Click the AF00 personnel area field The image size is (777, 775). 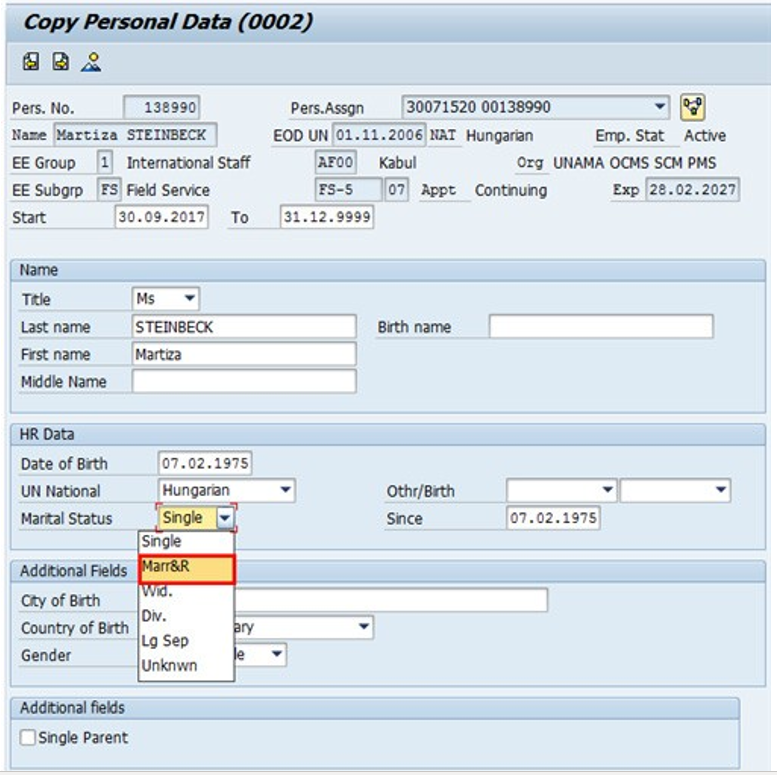(335, 163)
